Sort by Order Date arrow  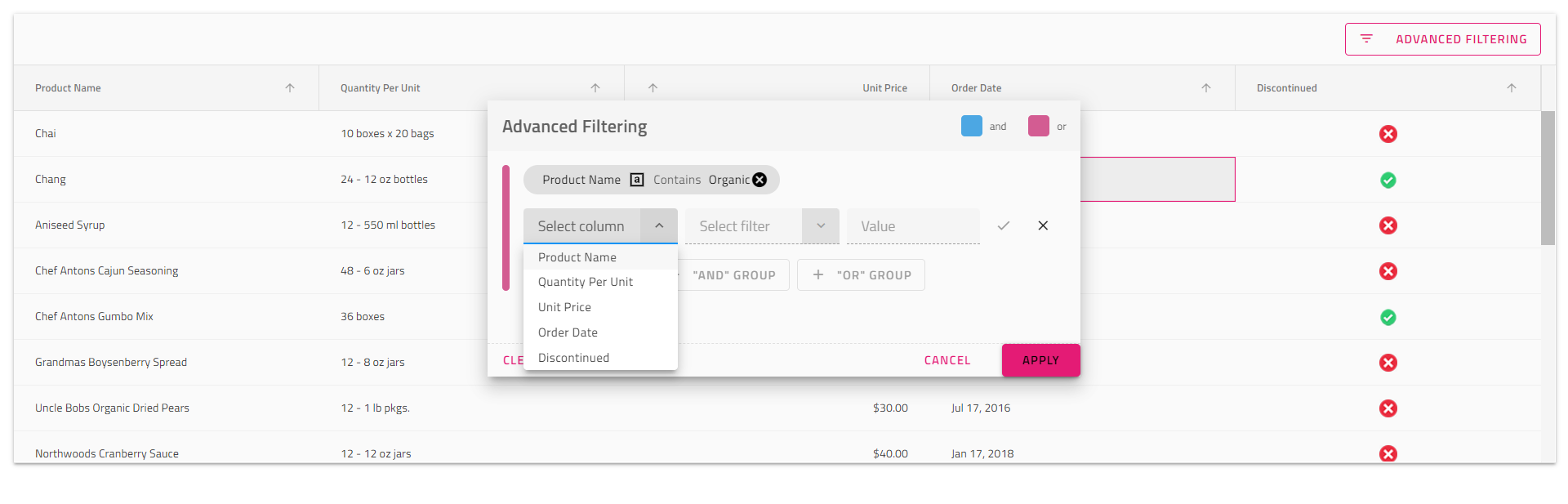[x=1206, y=88]
